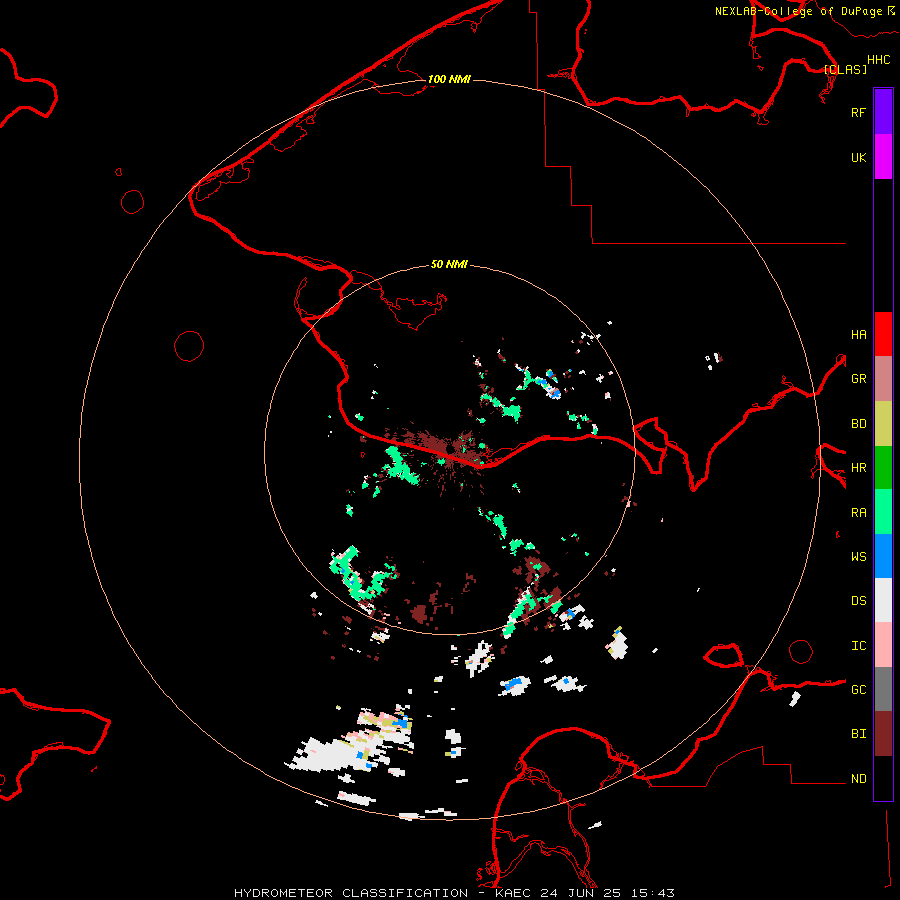Click the DS legend label
The height and width of the screenshot is (900, 900).
point(858,601)
